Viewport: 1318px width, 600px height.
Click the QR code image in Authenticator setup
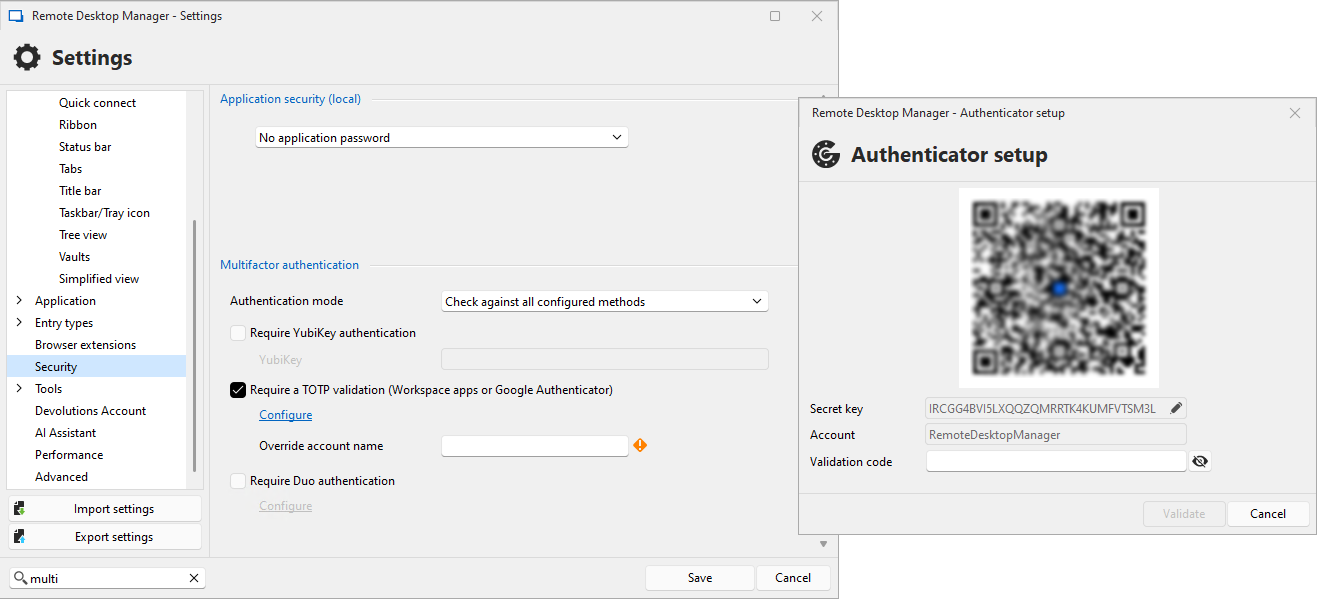[1059, 288]
